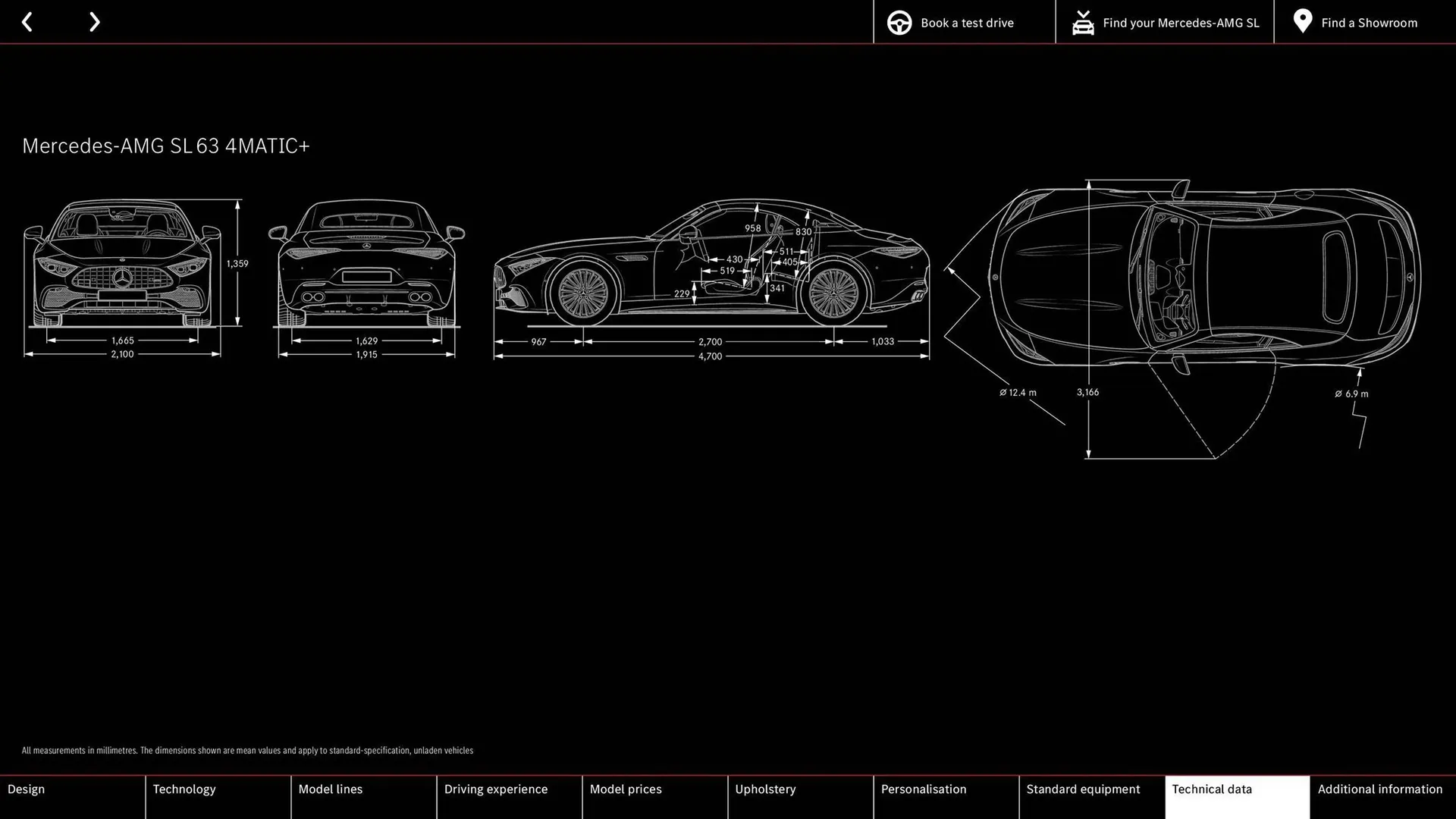
Task: Click the car search icon near Find your Mercedes-AMG SL
Action: (1083, 22)
